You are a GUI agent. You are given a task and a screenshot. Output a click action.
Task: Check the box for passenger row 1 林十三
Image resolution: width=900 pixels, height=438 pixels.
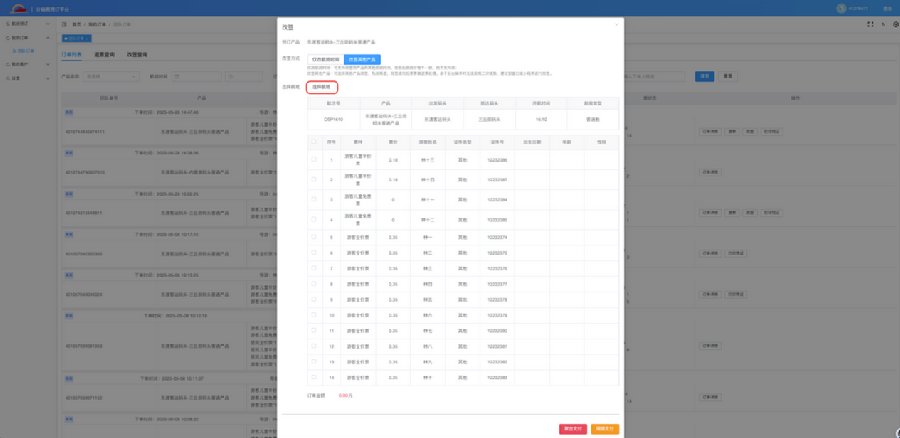click(x=313, y=160)
